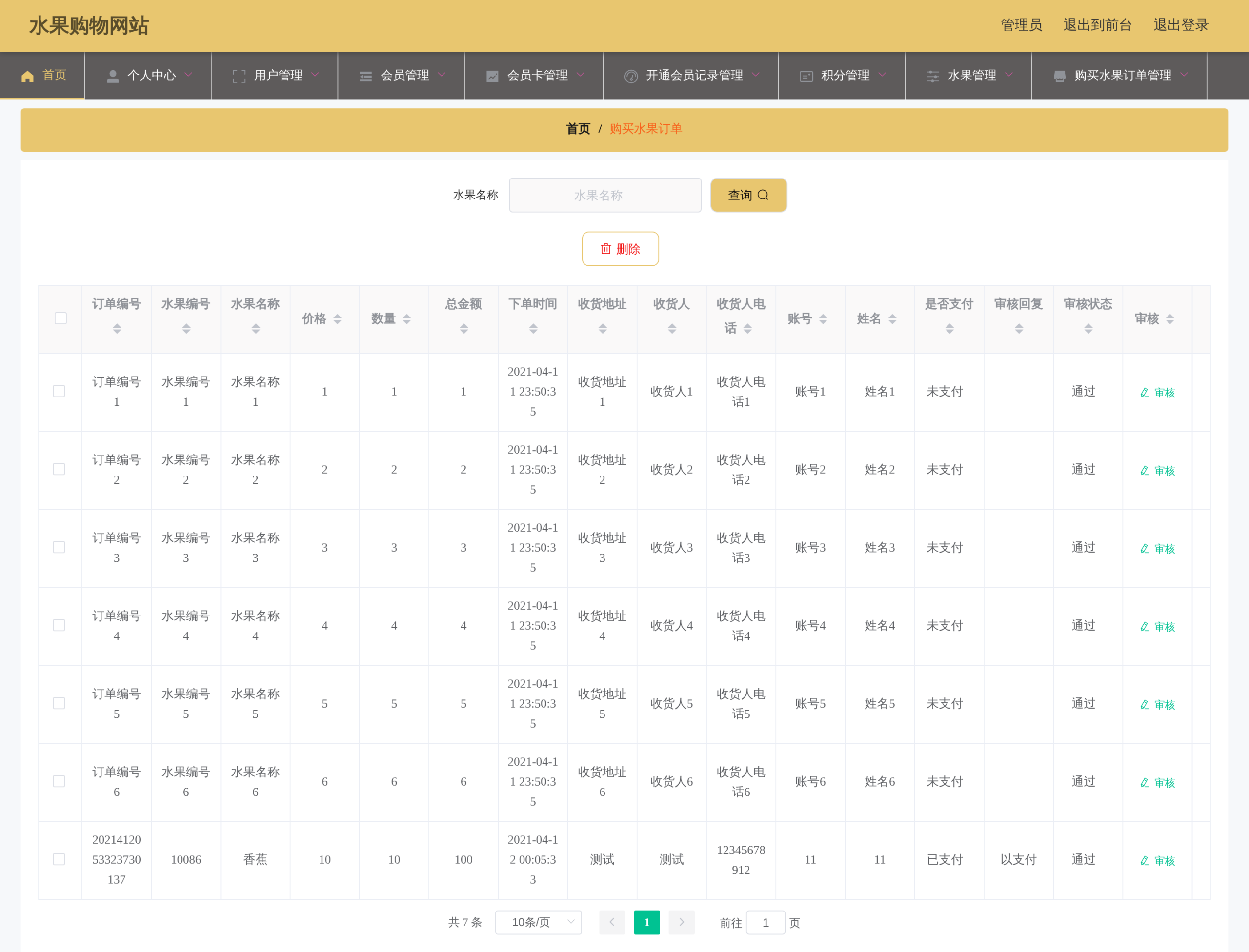The width and height of the screenshot is (1249, 952).
Task: Click the person icon beside 个人中心
Action: [x=113, y=76]
